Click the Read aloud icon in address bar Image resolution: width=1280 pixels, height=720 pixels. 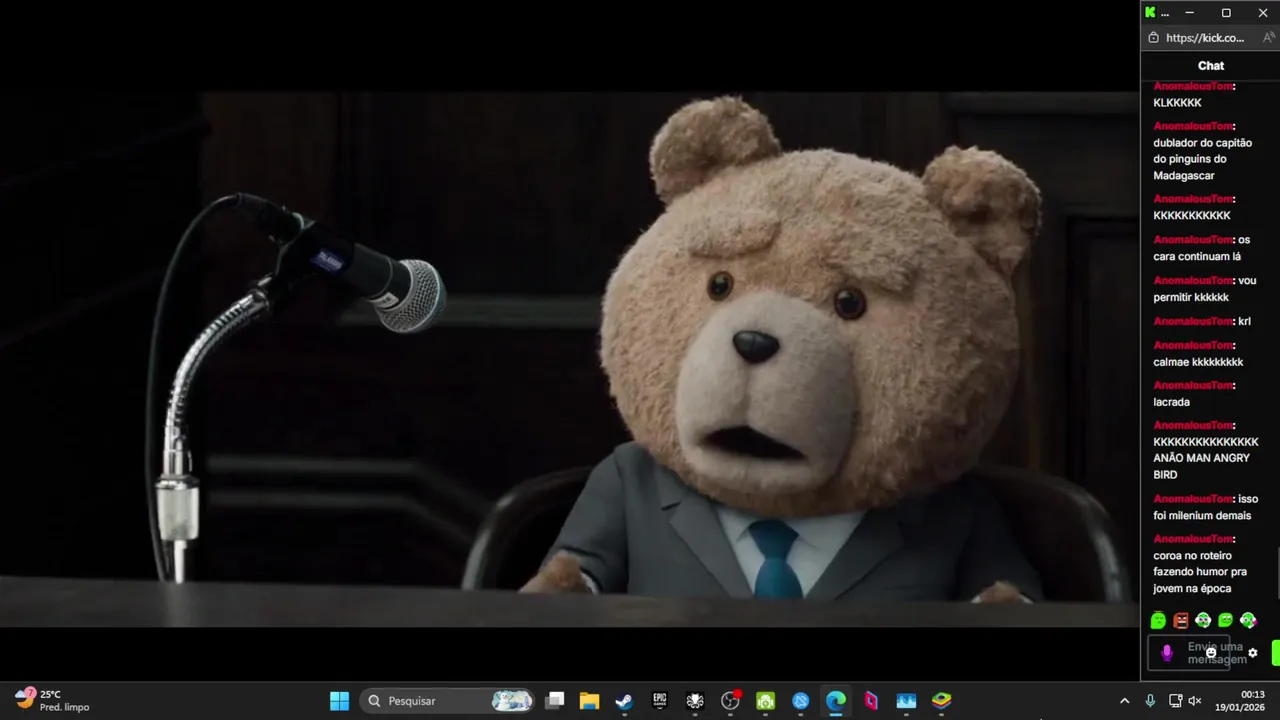(1268, 38)
